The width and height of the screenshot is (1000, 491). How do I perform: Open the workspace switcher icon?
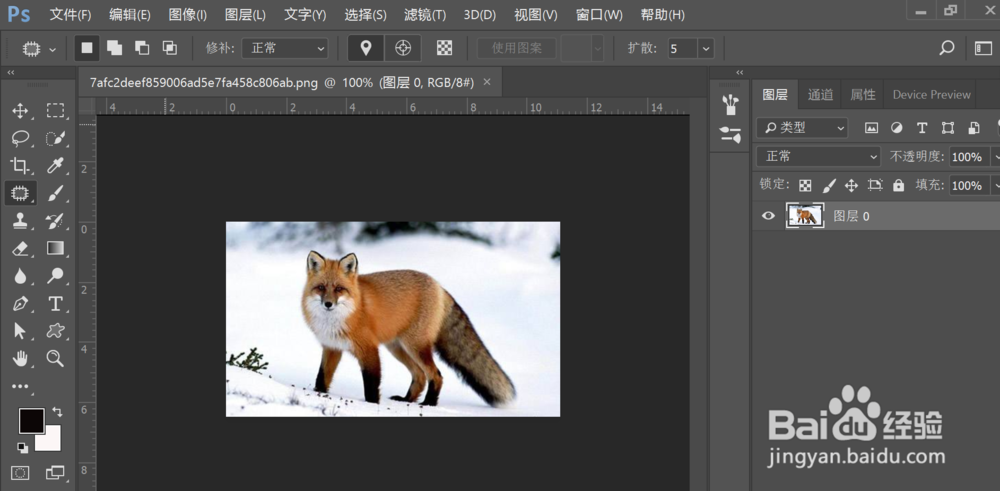[x=983, y=48]
